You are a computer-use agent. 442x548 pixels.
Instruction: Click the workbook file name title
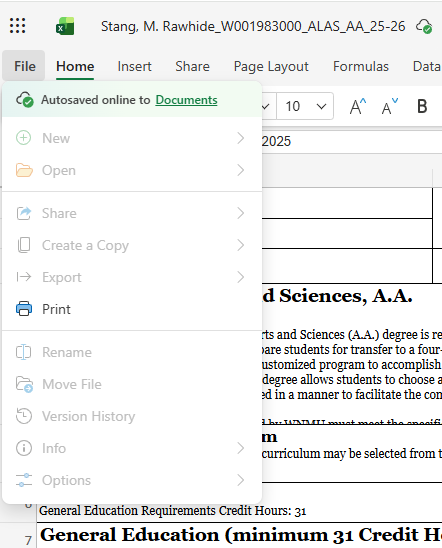253,26
